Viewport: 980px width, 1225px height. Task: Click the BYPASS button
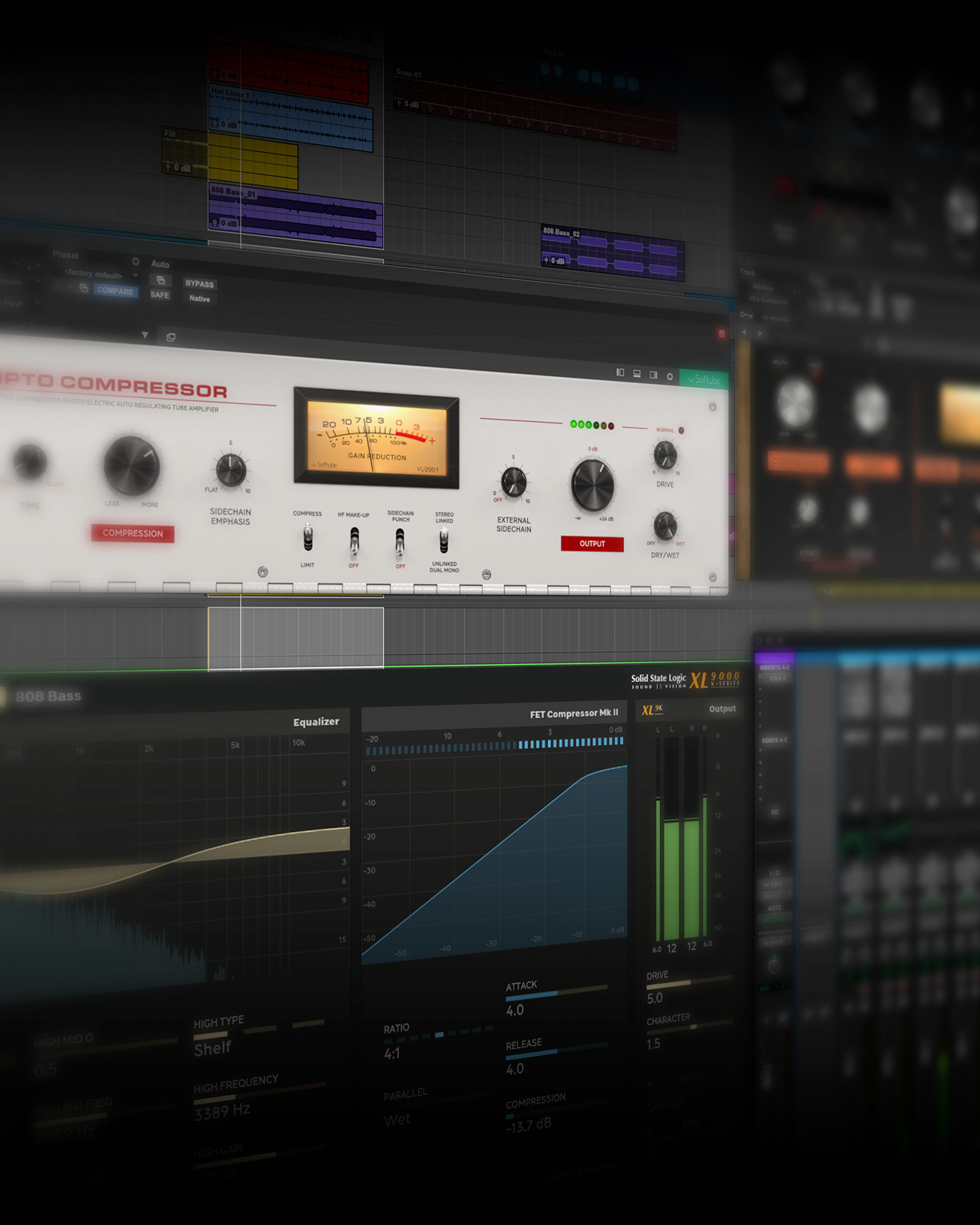199,283
